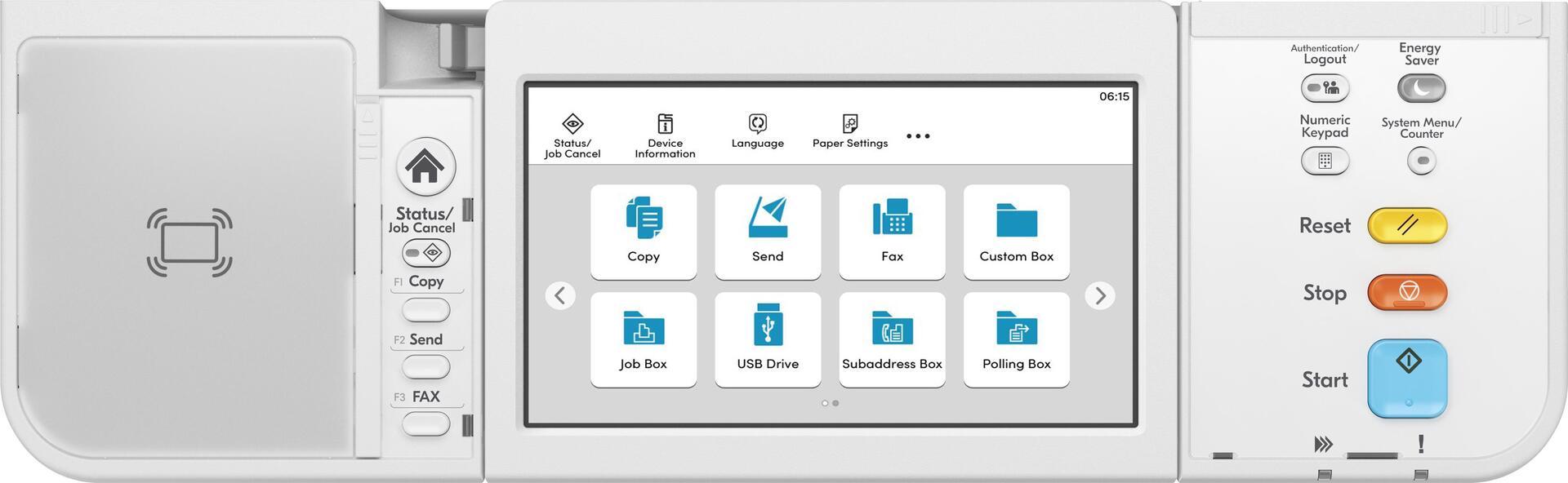Expand more options with three dots
1568x483 pixels.
(x=918, y=136)
